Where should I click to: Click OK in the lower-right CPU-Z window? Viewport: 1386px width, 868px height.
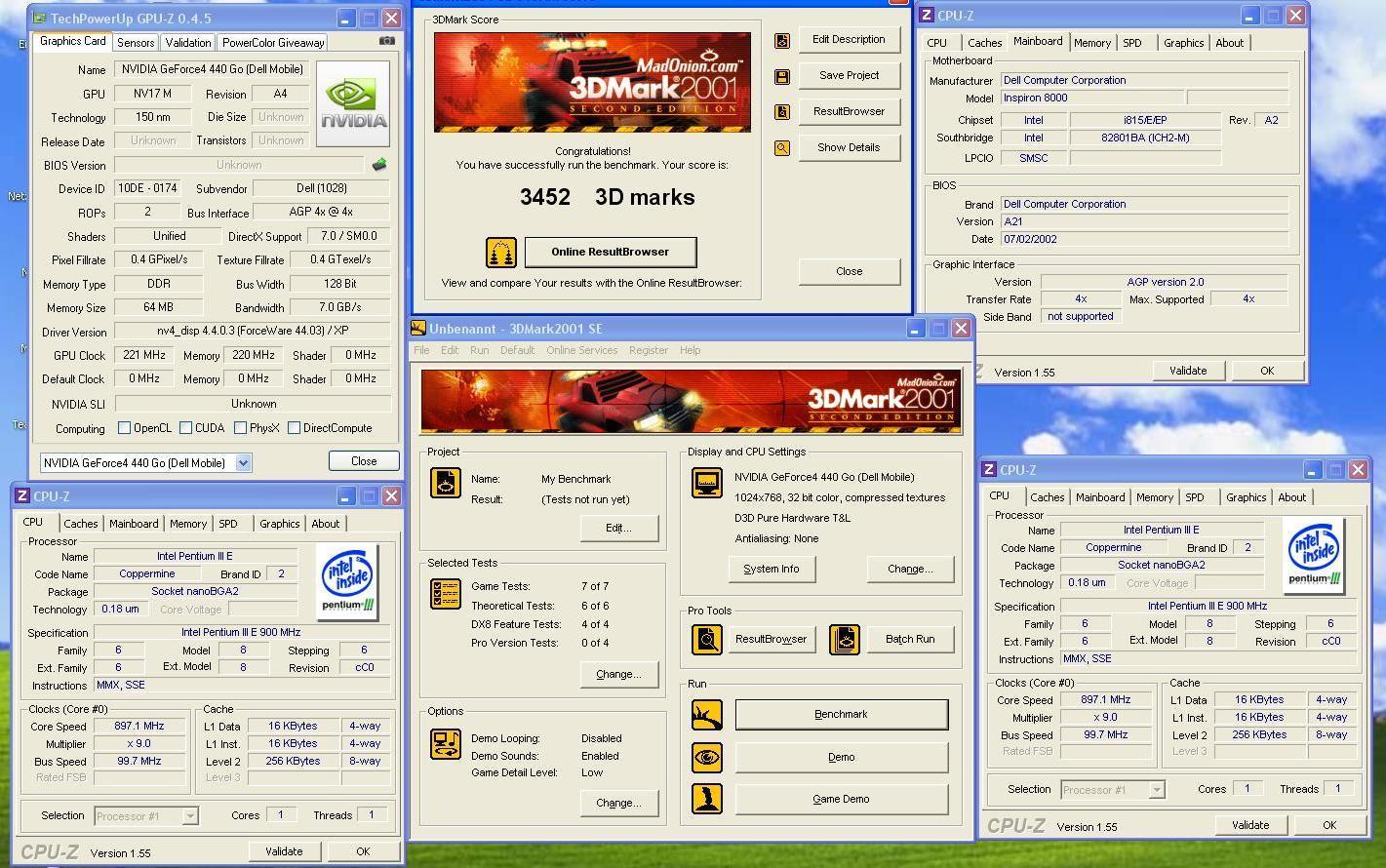point(1329,825)
